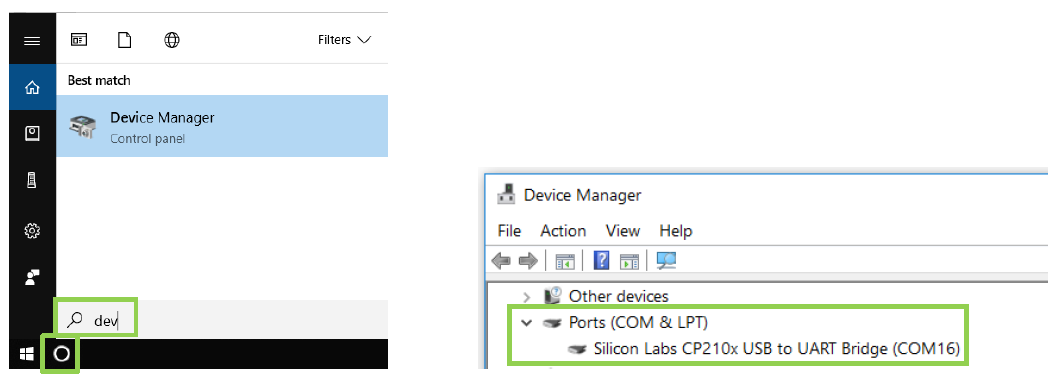The width and height of the screenshot is (1060, 390).
Task: Filter results by Web globe icon
Action: [172, 40]
